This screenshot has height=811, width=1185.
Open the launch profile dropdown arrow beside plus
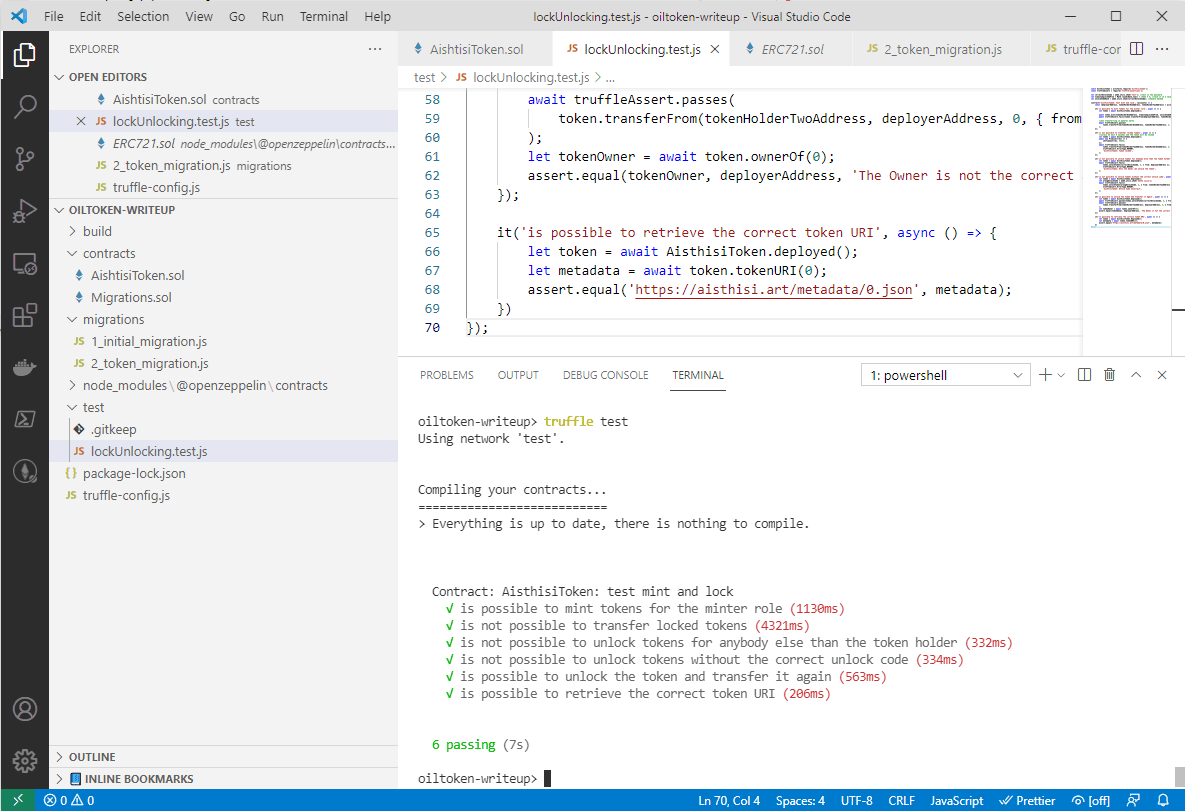click(1061, 375)
